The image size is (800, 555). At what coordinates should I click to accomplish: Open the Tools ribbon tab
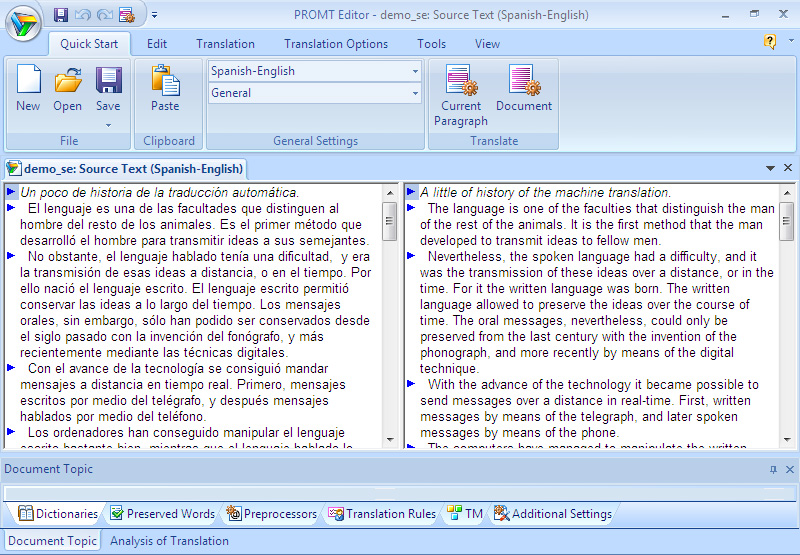pyautogui.click(x=432, y=44)
